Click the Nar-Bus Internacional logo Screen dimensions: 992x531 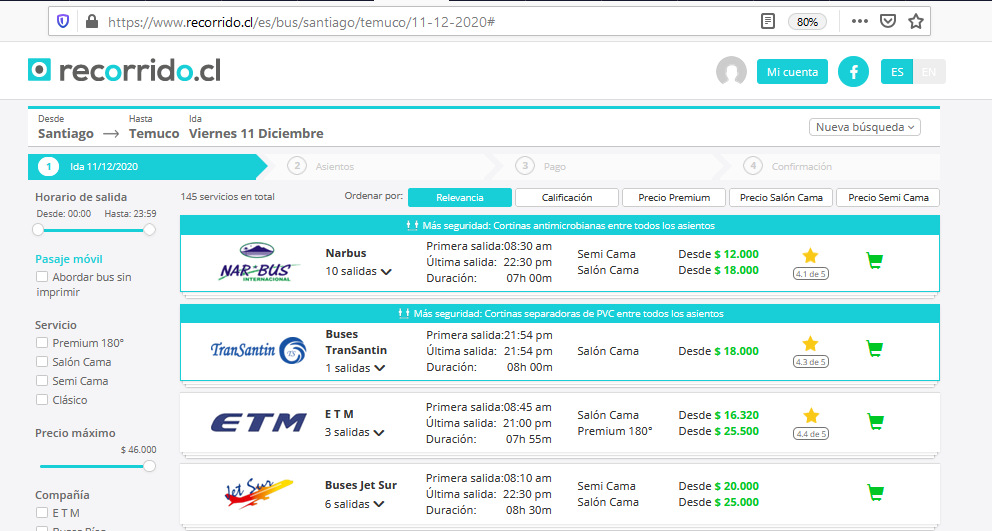[258, 262]
